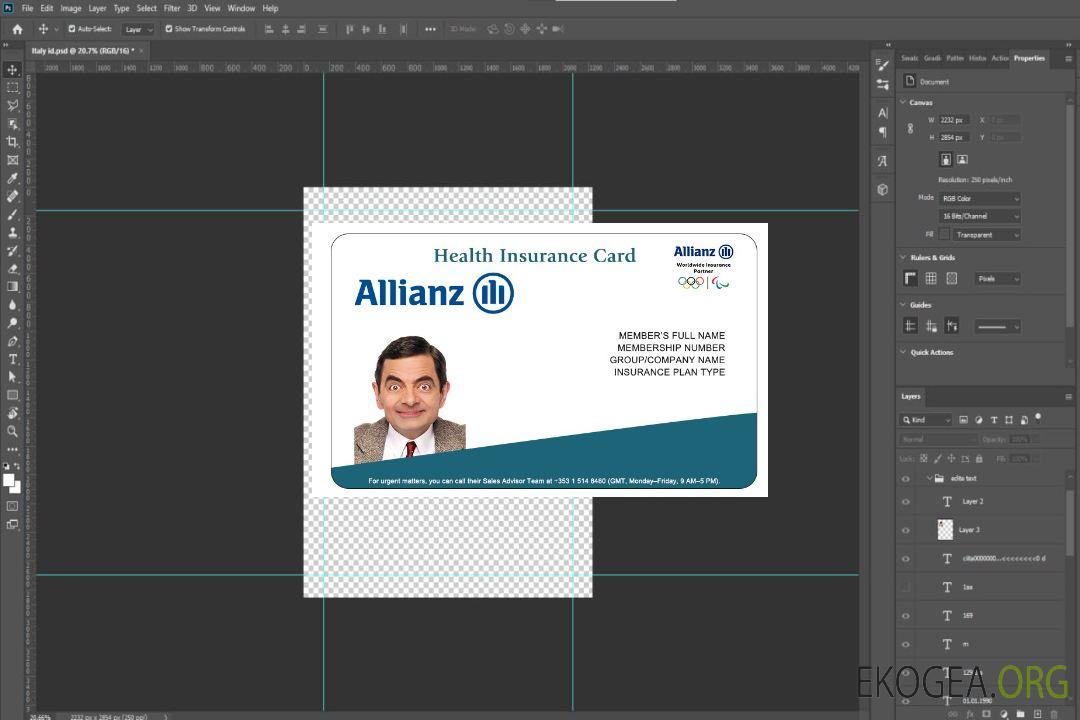
Task: Select the Brush tool
Action: pyautogui.click(x=12, y=214)
